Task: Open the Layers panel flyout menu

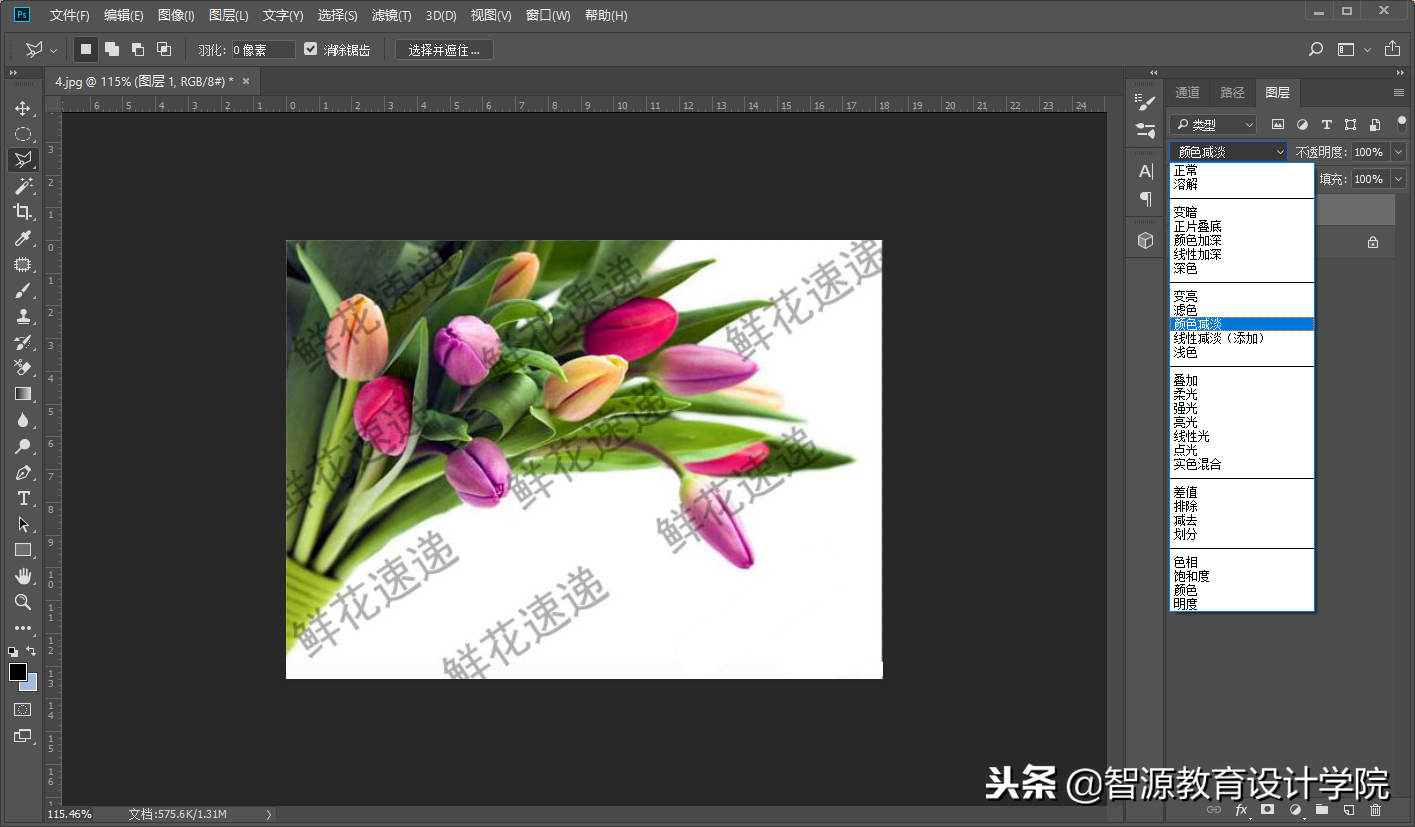Action: click(x=1399, y=92)
